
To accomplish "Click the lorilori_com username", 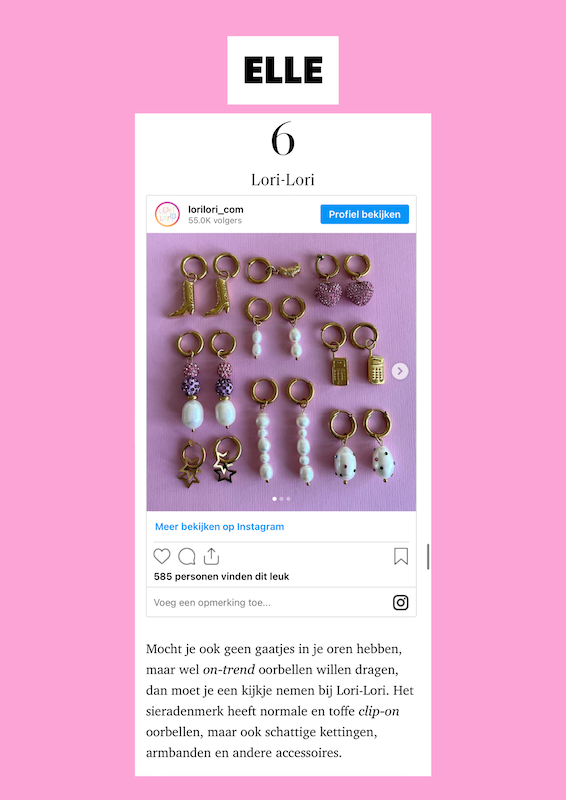I will click(x=216, y=209).
